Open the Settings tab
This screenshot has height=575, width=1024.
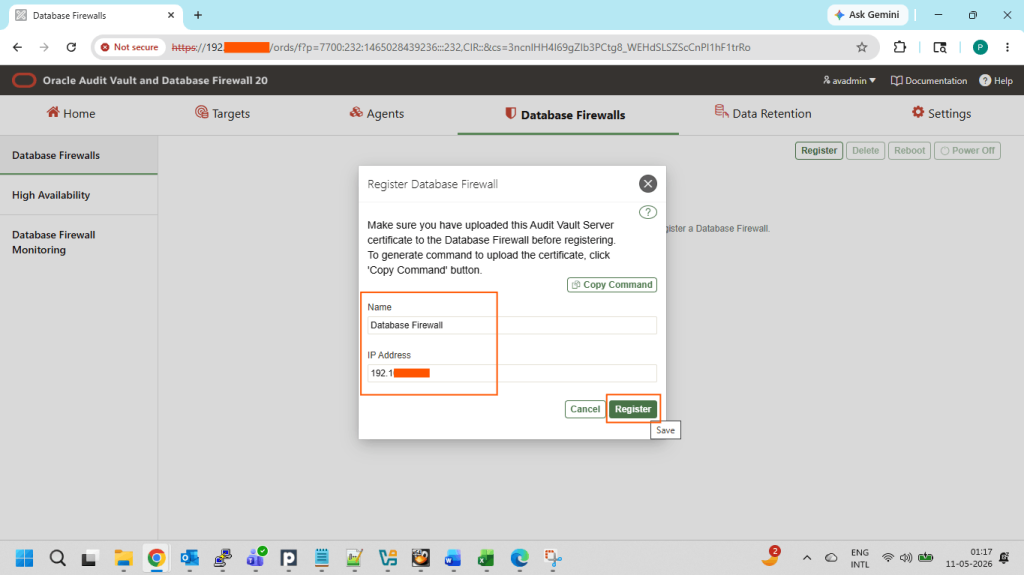941,114
